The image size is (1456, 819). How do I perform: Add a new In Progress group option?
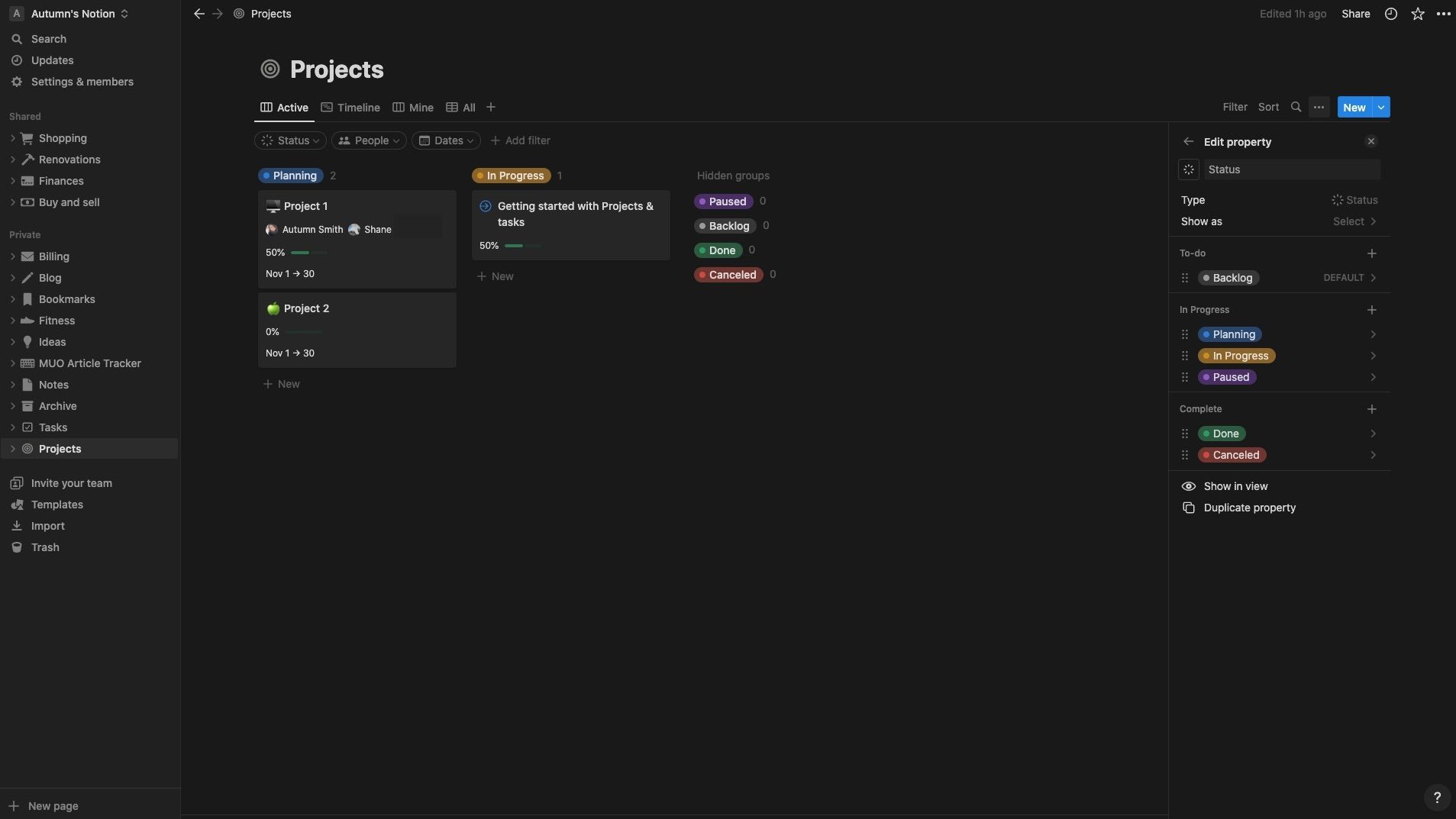[x=1372, y=309]
